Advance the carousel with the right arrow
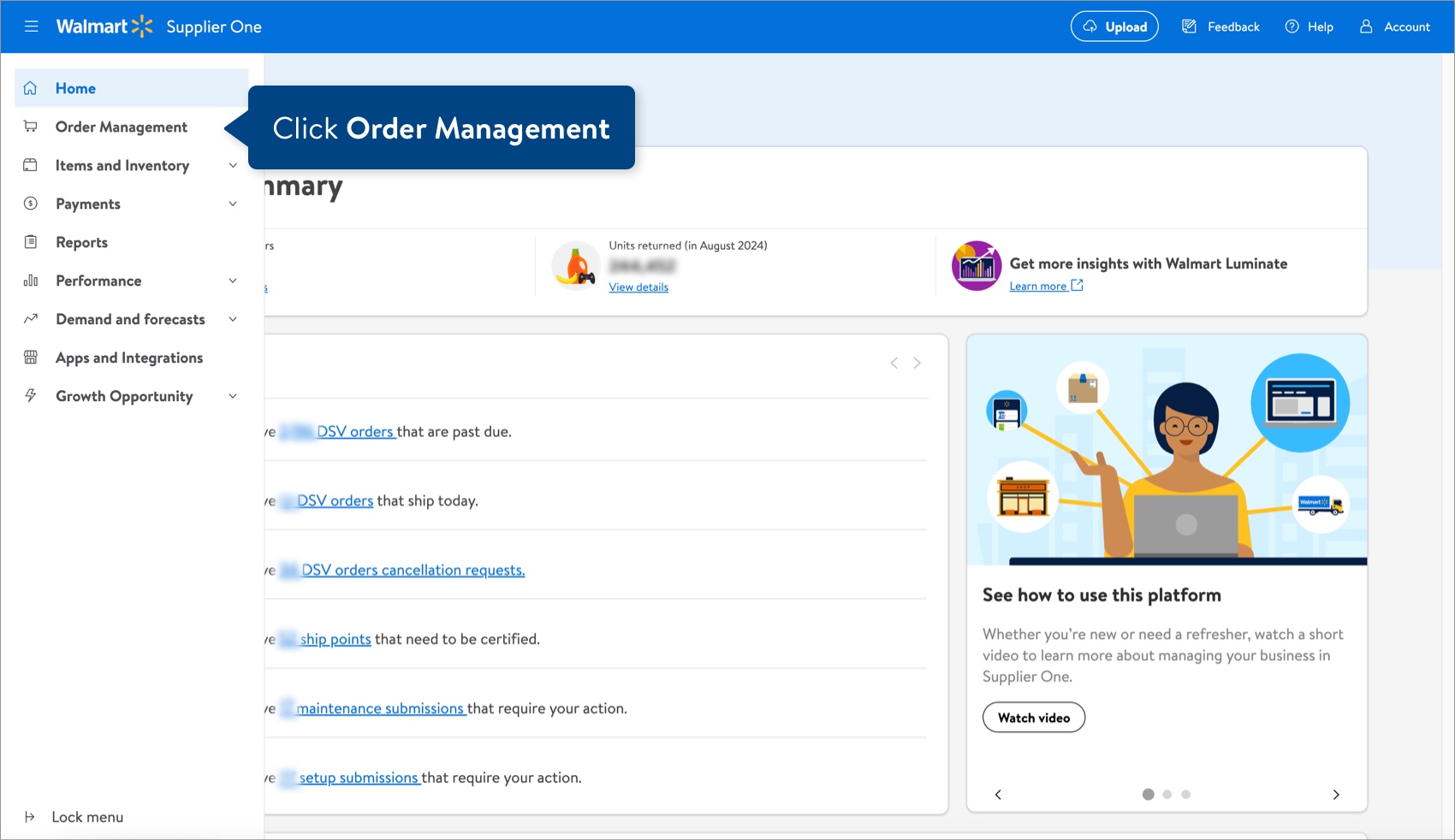 point(1336,794)
